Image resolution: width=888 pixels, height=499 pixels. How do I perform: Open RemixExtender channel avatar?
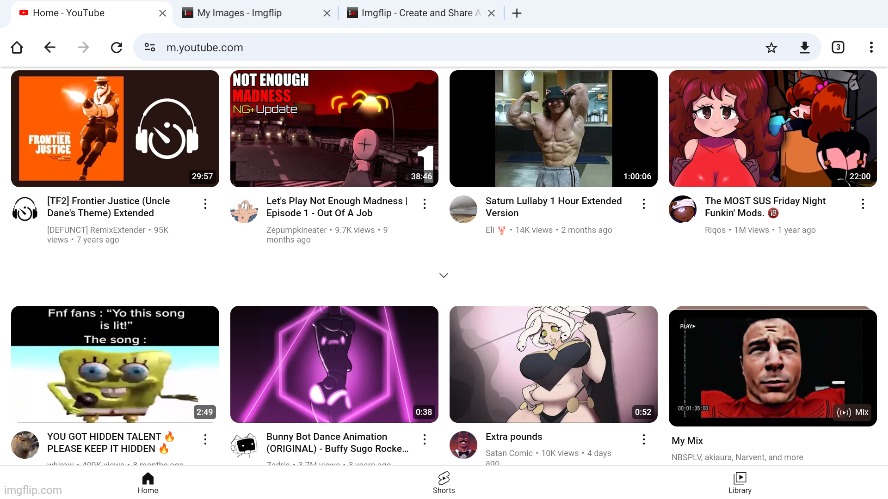tap(25, 210)
